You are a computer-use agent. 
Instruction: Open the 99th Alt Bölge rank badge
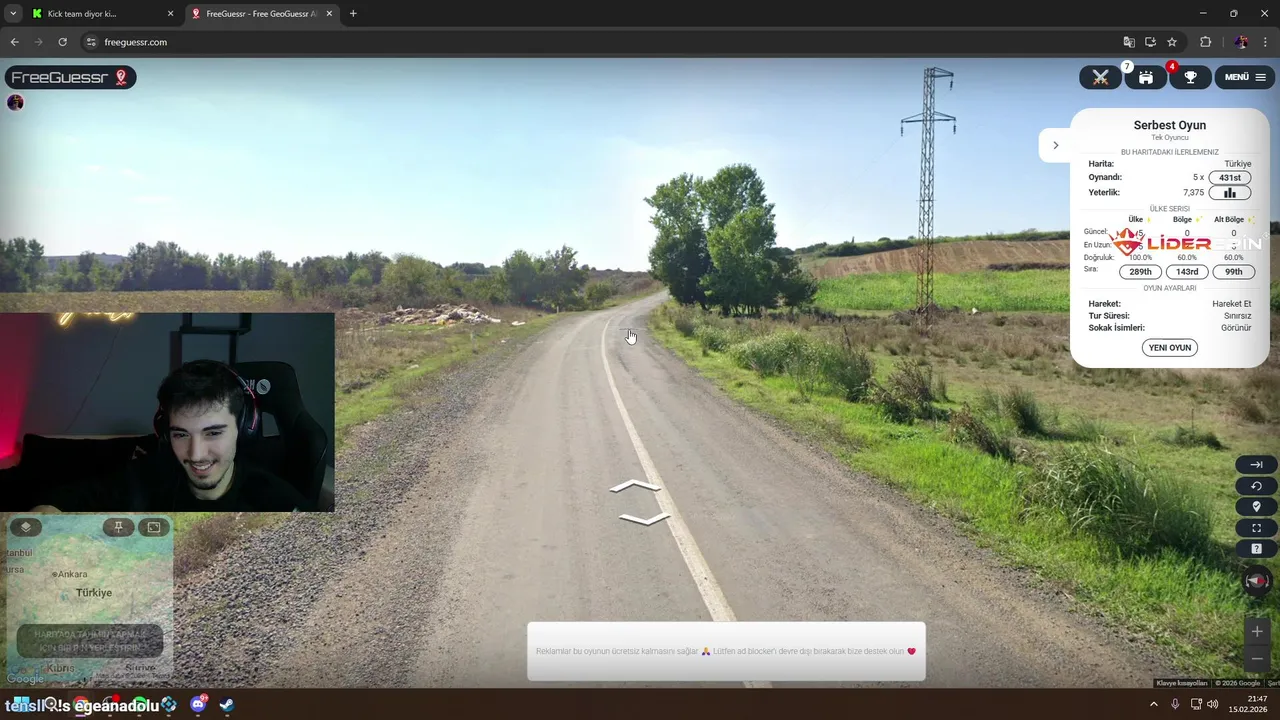(x=1234, y=271)
